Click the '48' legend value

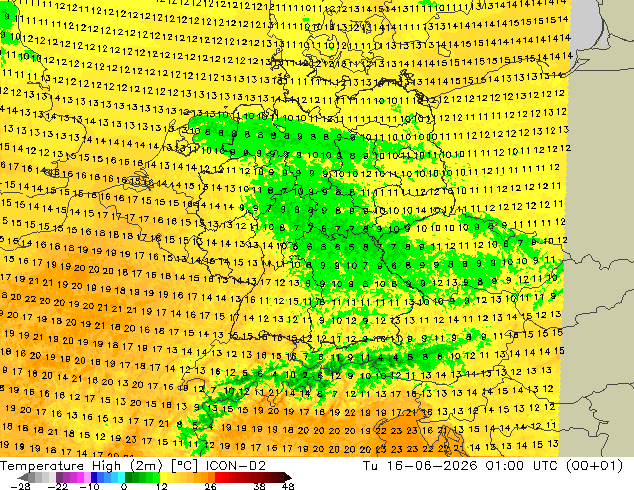coord(288,486)
